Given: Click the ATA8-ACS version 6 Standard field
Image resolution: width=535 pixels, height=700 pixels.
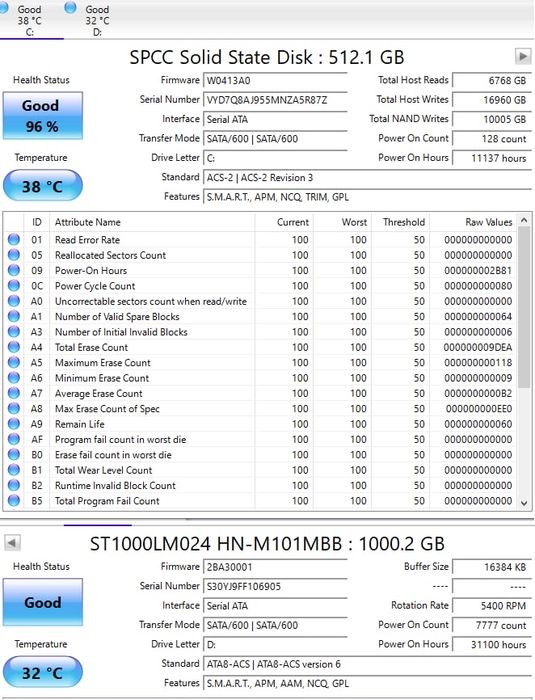Looking at the screenshot, I should point(367,664).
